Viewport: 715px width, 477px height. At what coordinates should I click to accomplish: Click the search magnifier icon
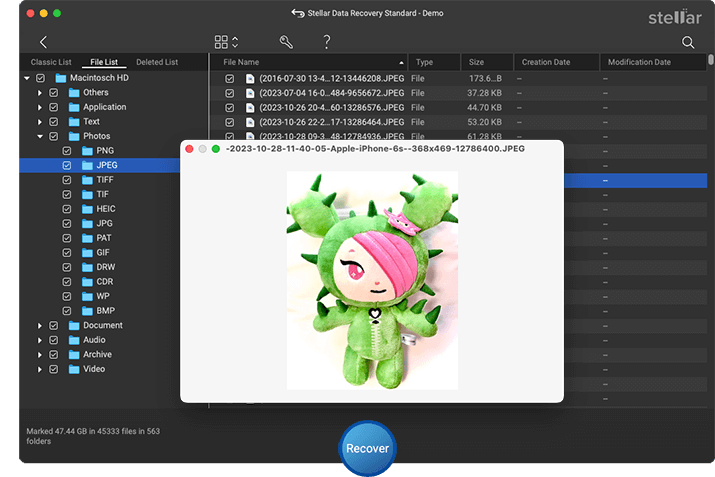tap(688, 42)
